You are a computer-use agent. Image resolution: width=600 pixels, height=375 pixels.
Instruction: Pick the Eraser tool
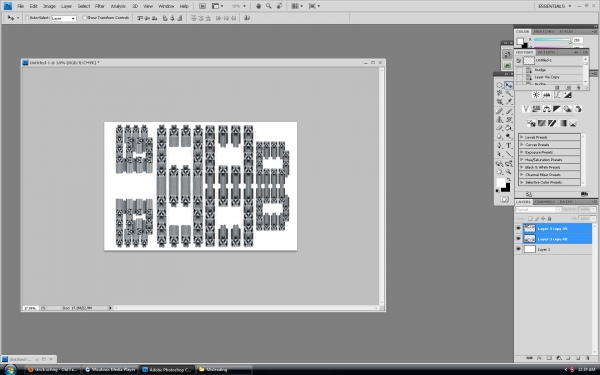coord(500,128)
